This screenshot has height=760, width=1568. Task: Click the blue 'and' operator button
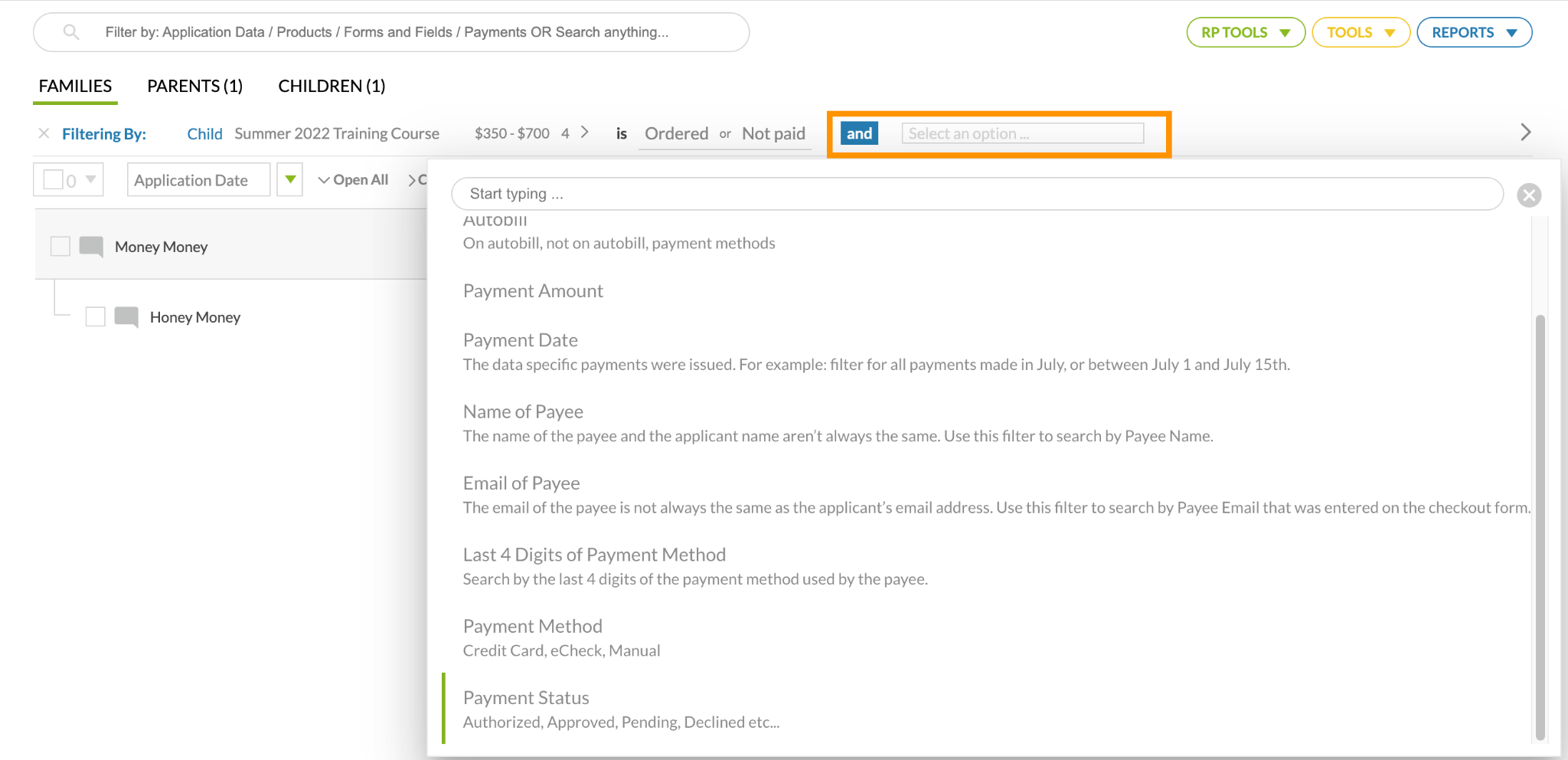tap(858, 133)
